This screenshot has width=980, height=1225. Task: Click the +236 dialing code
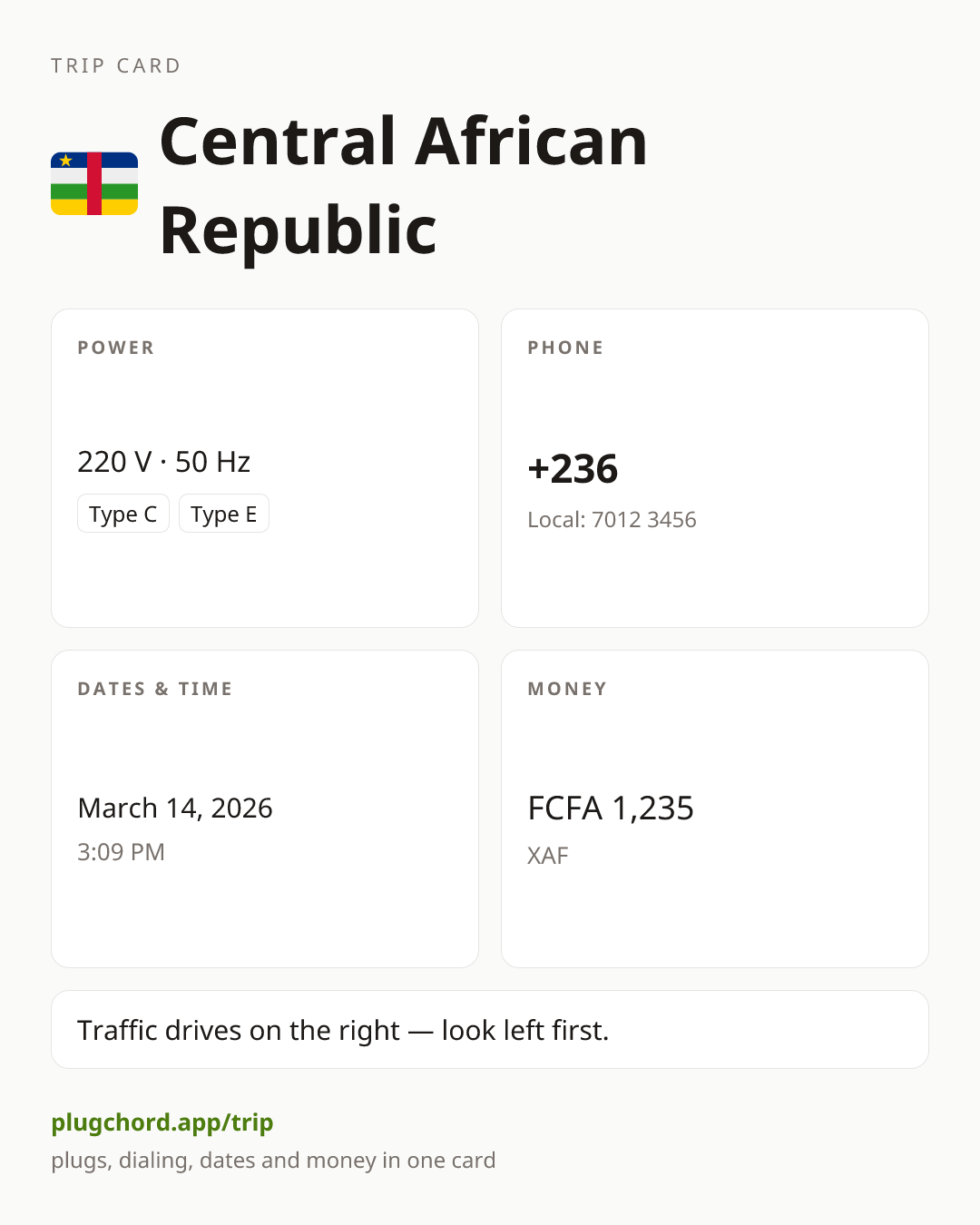coord(573,469)
